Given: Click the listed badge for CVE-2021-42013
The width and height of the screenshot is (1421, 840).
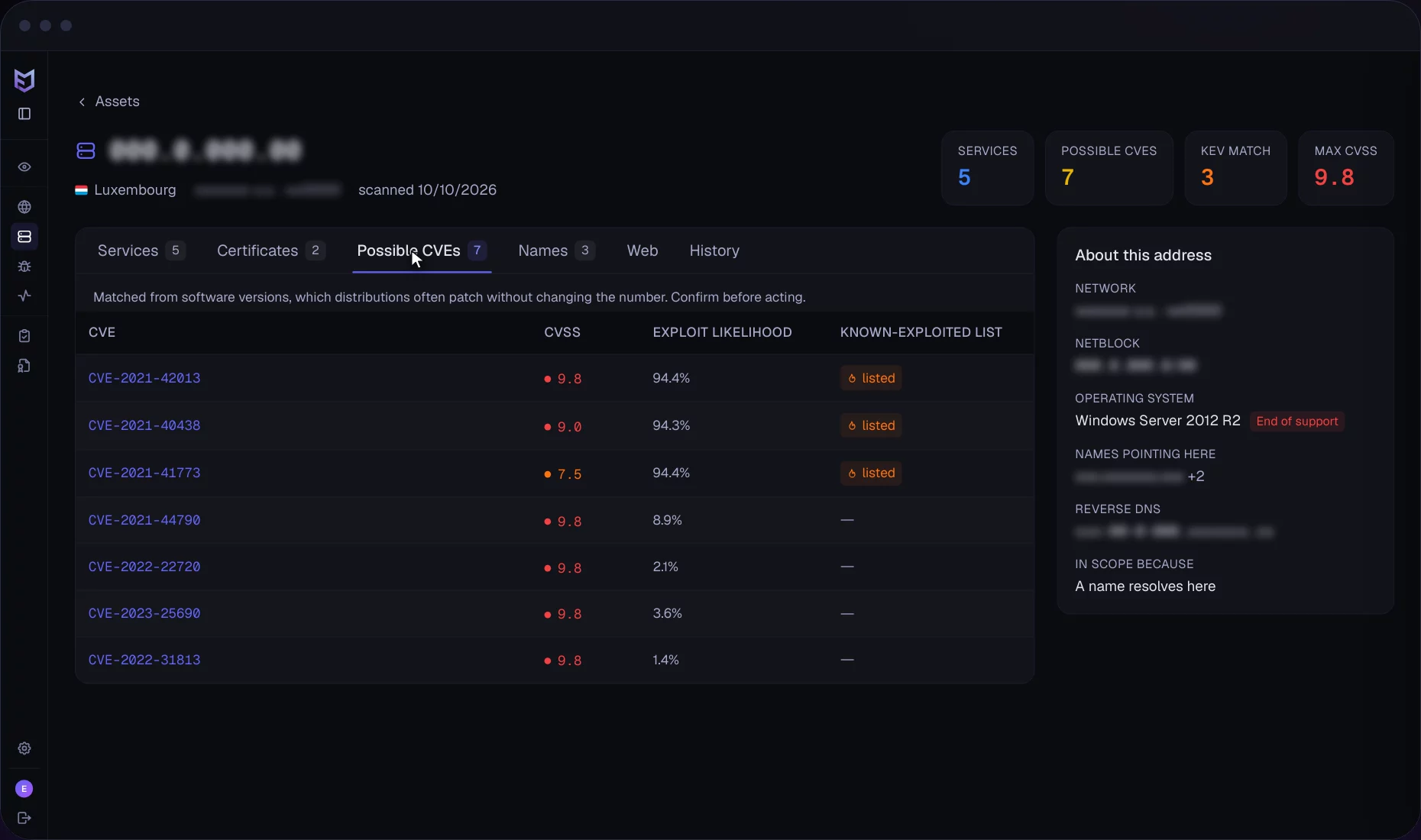Looking at the screenshot, I should (x=871, y=378).
